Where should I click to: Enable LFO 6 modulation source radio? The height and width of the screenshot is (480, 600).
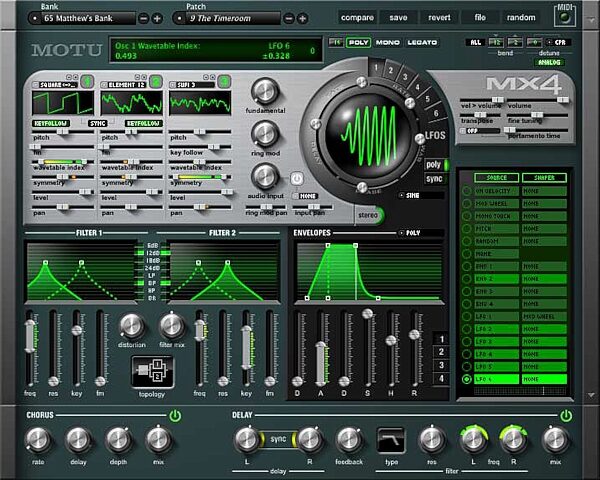coord(466,379)
